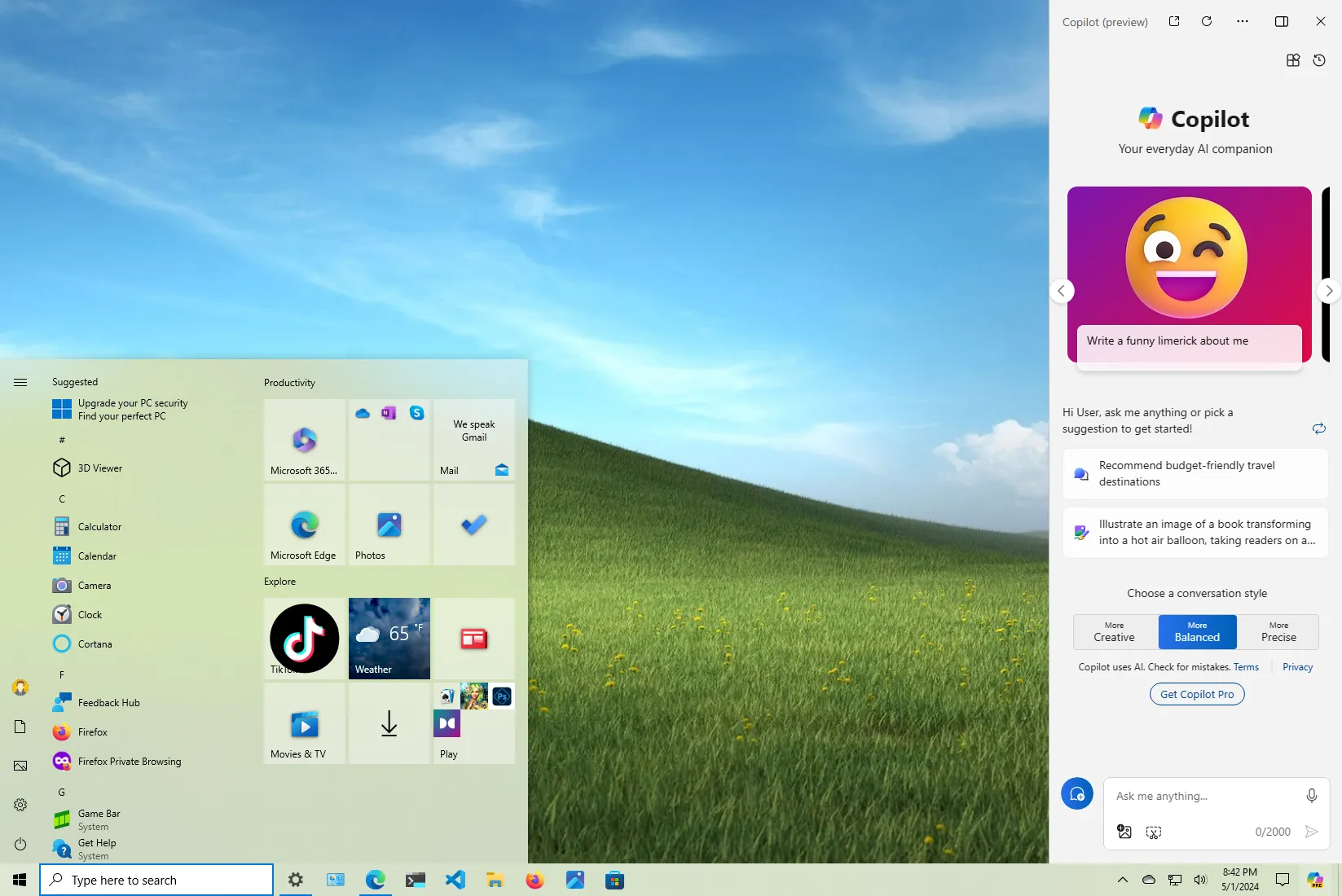
Task: Select the add image icon in the prompt box
Action: click(x=1124, y=832)
